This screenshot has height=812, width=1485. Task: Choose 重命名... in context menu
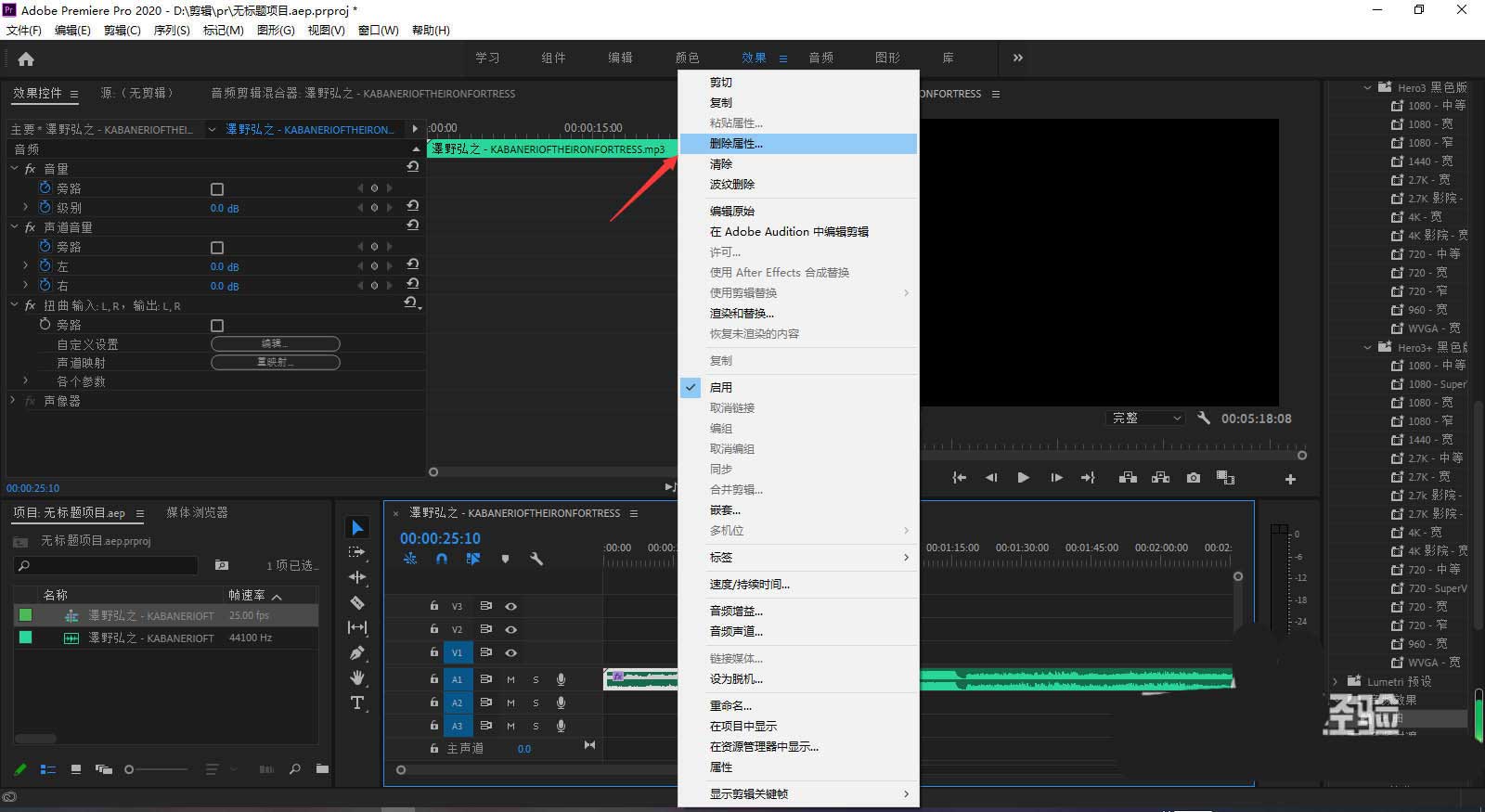pos(798,705)
